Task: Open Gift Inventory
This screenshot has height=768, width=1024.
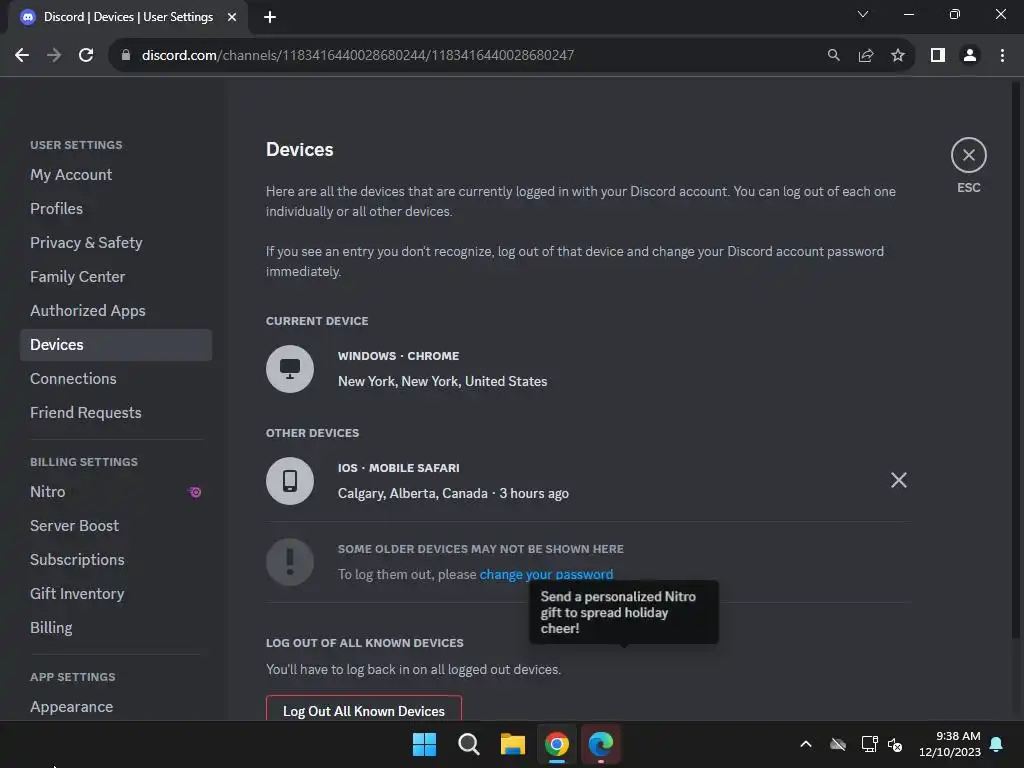Action: click(116, 594)
